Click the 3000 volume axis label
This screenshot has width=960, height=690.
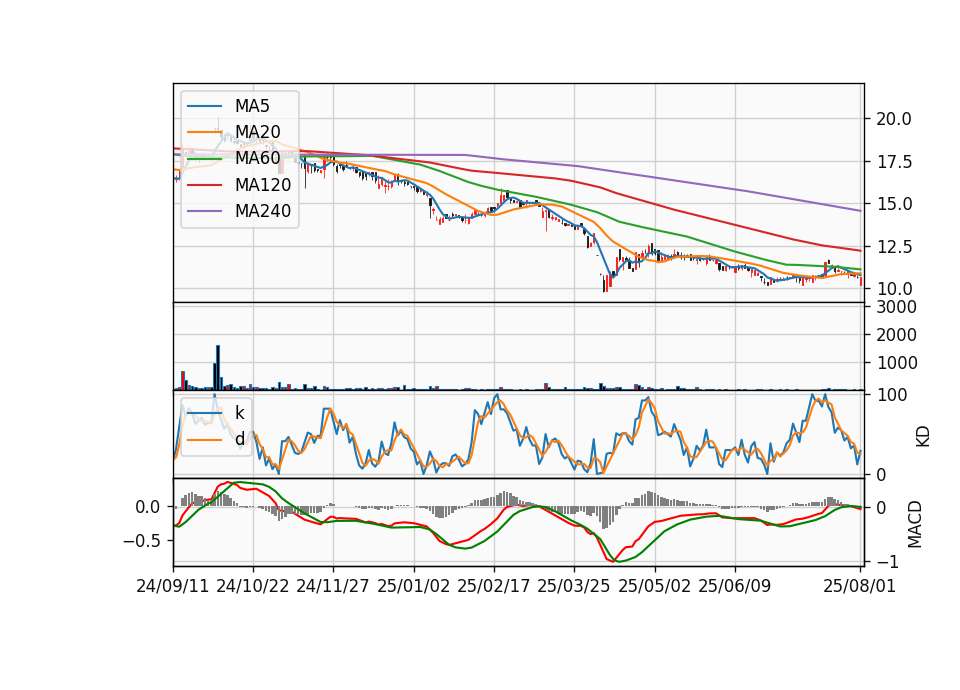(896, 307)
